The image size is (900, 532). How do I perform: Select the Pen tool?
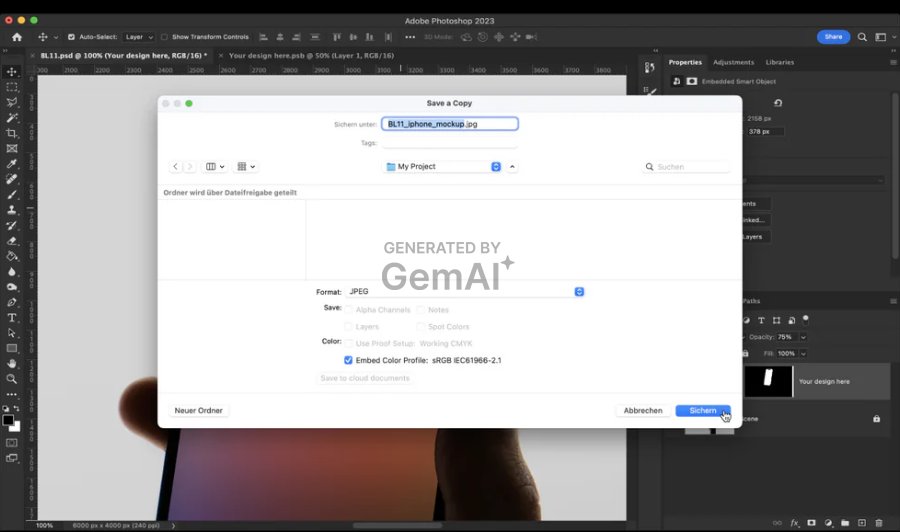pos(11,302)
